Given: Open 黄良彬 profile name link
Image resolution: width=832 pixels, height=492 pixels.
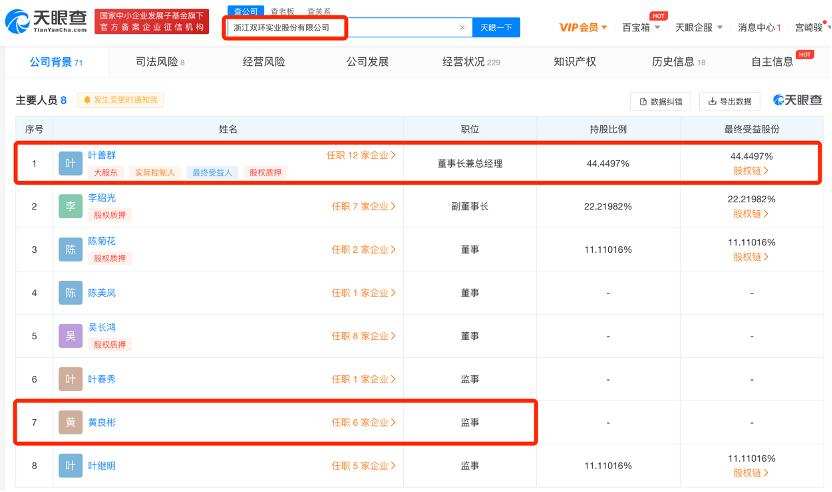Looking at the screenshot, I should point(102,422).
